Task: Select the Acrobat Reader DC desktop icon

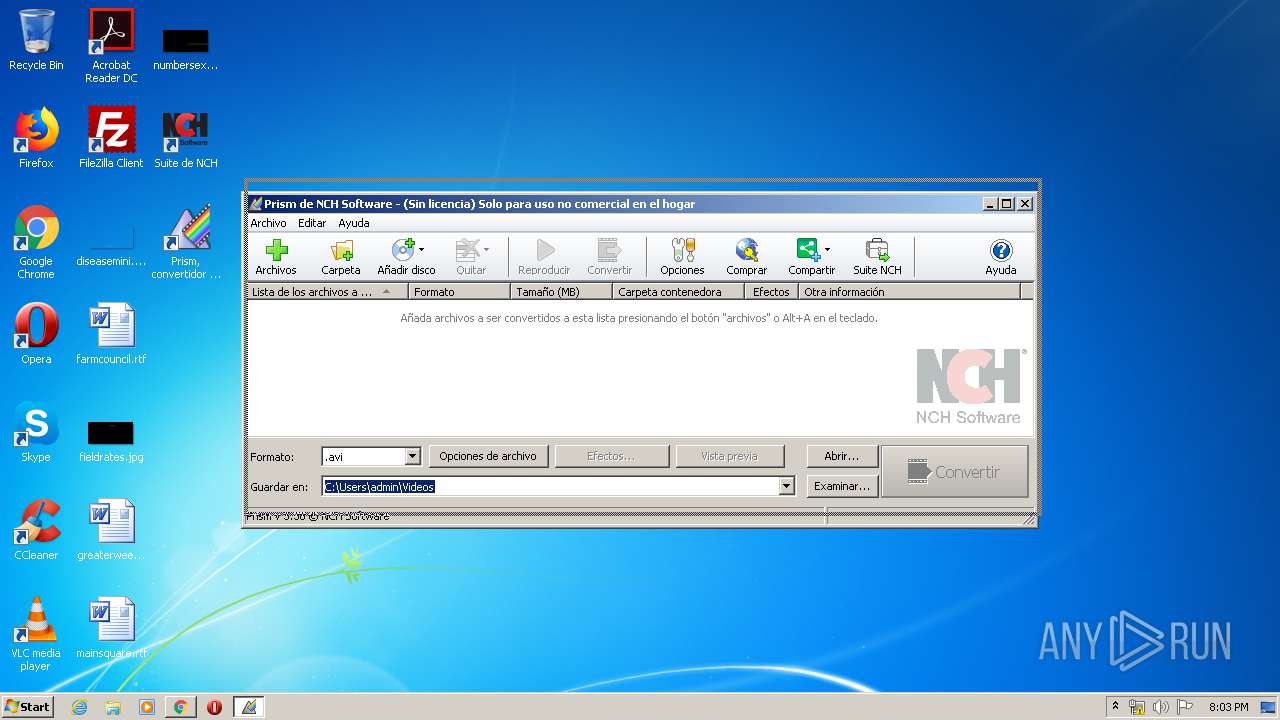Action: [111, 46]
